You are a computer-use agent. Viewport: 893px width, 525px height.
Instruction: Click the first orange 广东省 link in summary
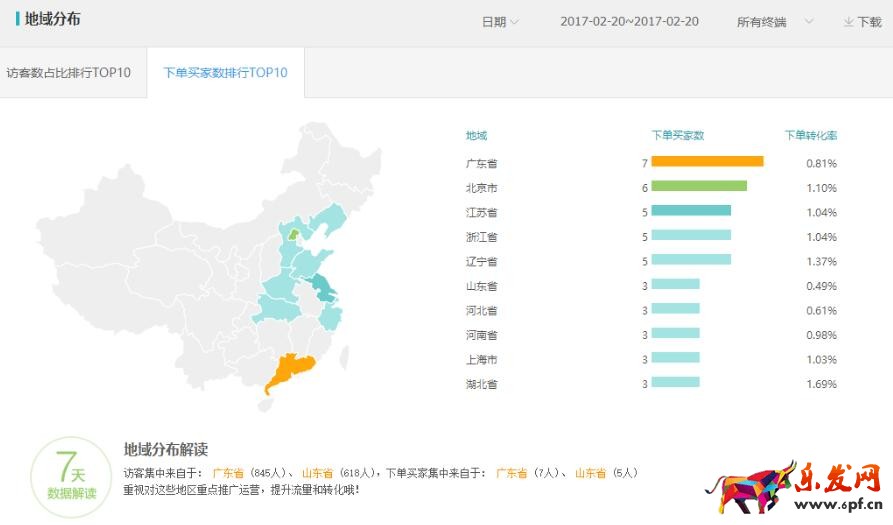tap(228, 473)
